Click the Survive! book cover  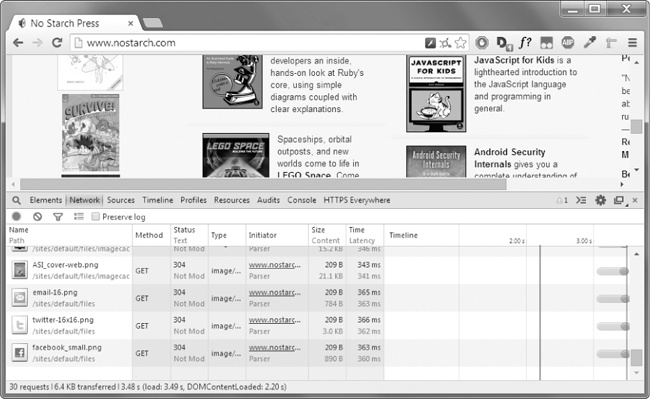pos(91,133)
